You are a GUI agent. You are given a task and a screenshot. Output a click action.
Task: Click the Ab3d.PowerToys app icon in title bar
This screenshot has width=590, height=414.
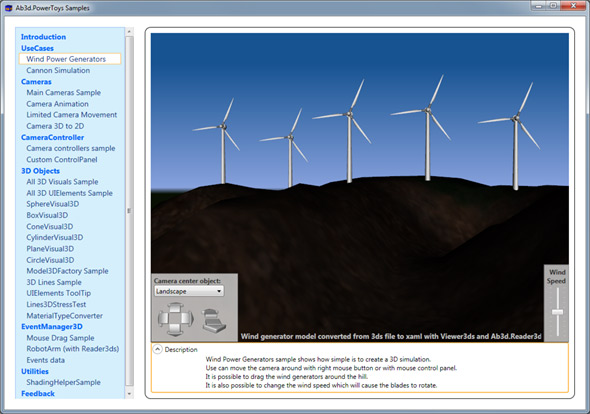click(x=9, y=8)
